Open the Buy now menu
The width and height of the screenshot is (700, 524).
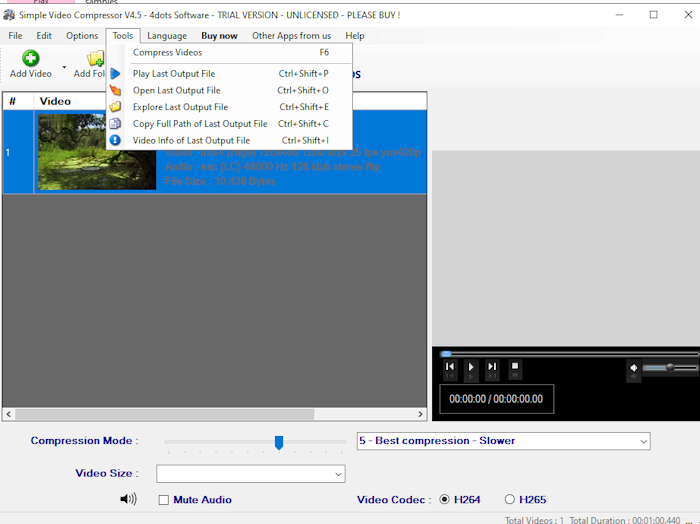pyautogui.click(x=219, y=36)
